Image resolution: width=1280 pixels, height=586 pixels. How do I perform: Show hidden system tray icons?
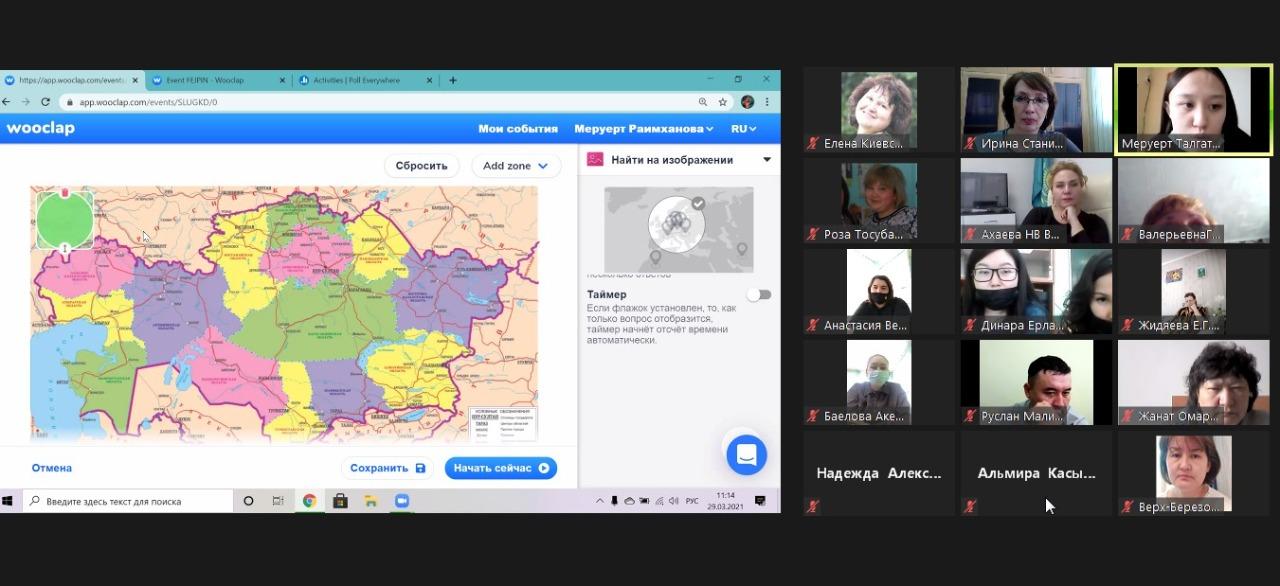click(600, 500)
